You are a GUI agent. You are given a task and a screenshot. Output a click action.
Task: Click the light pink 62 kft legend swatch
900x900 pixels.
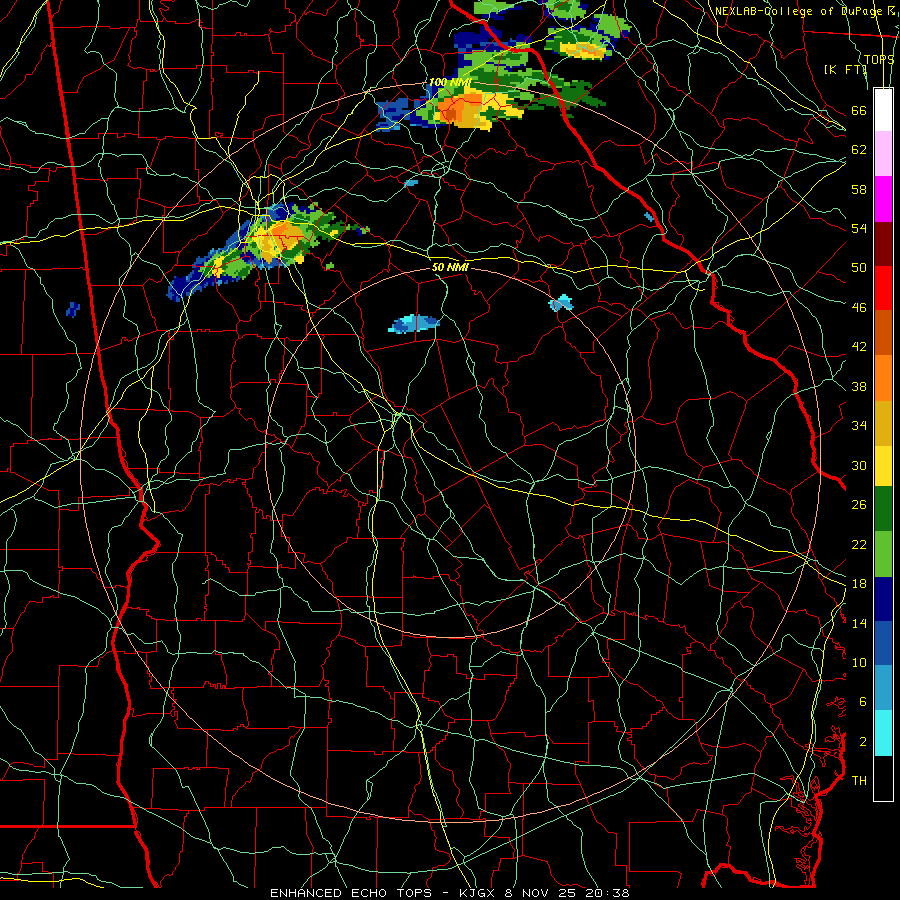883,154
